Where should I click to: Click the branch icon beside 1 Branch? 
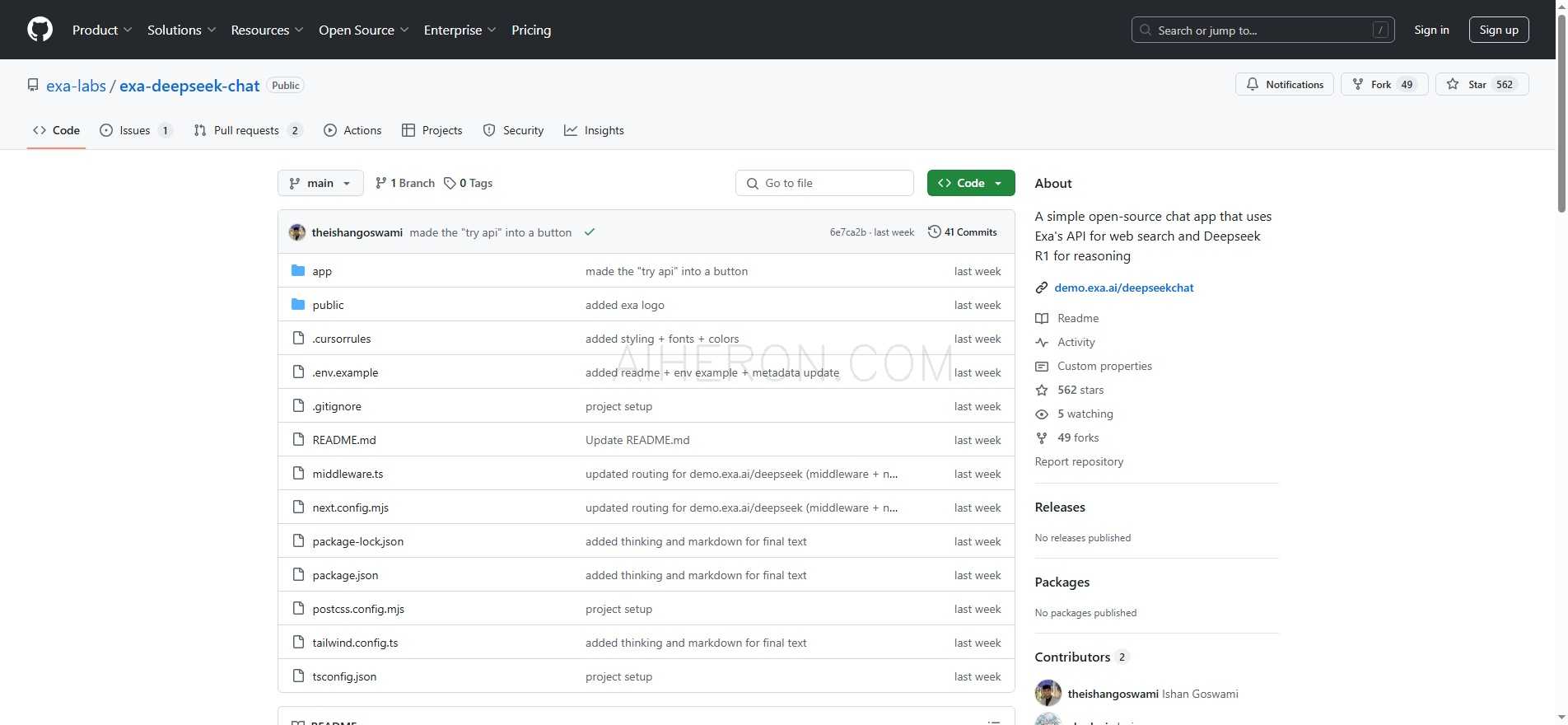[380, 183]
